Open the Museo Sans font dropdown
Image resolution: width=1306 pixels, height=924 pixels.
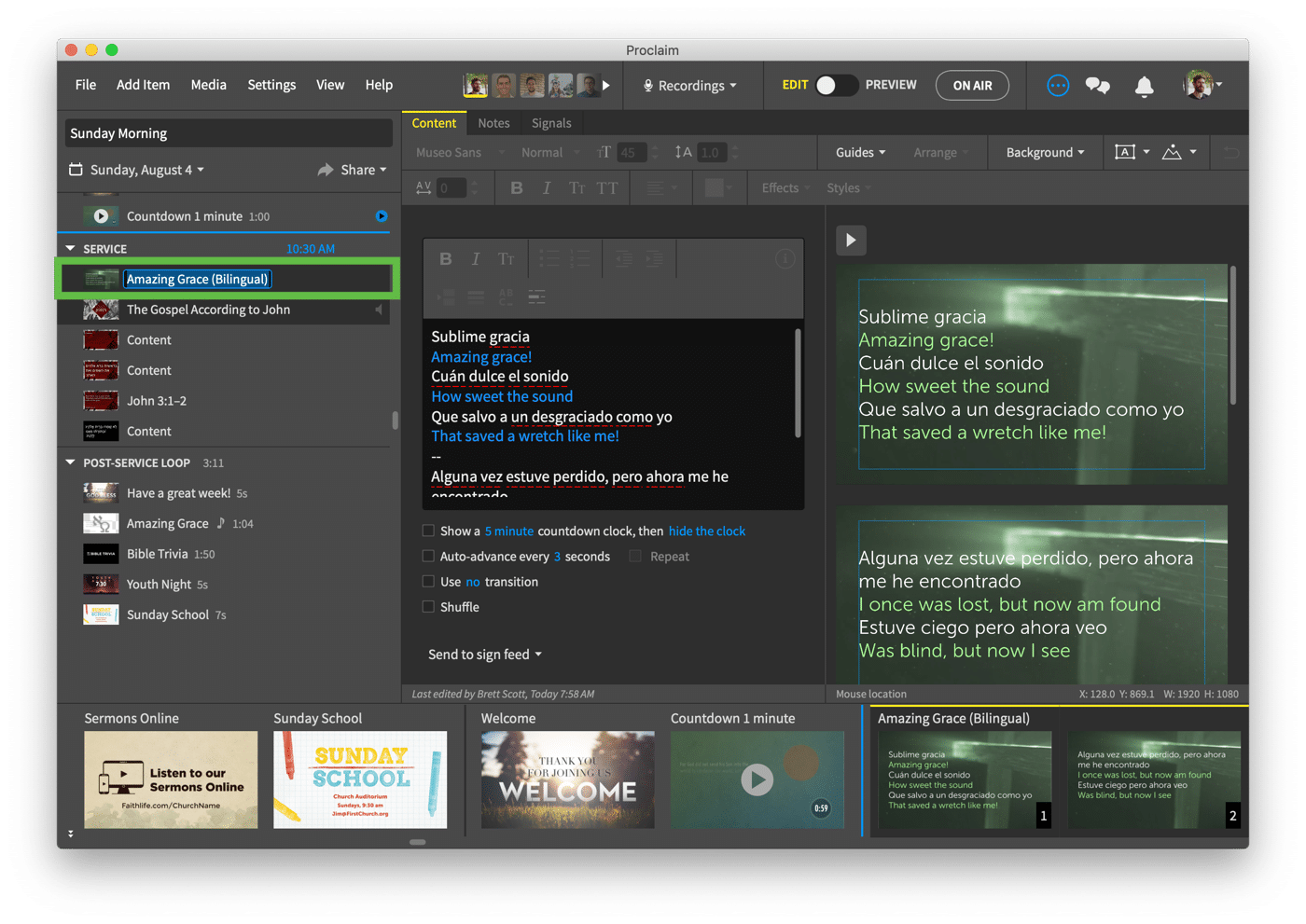pos(461,152)
